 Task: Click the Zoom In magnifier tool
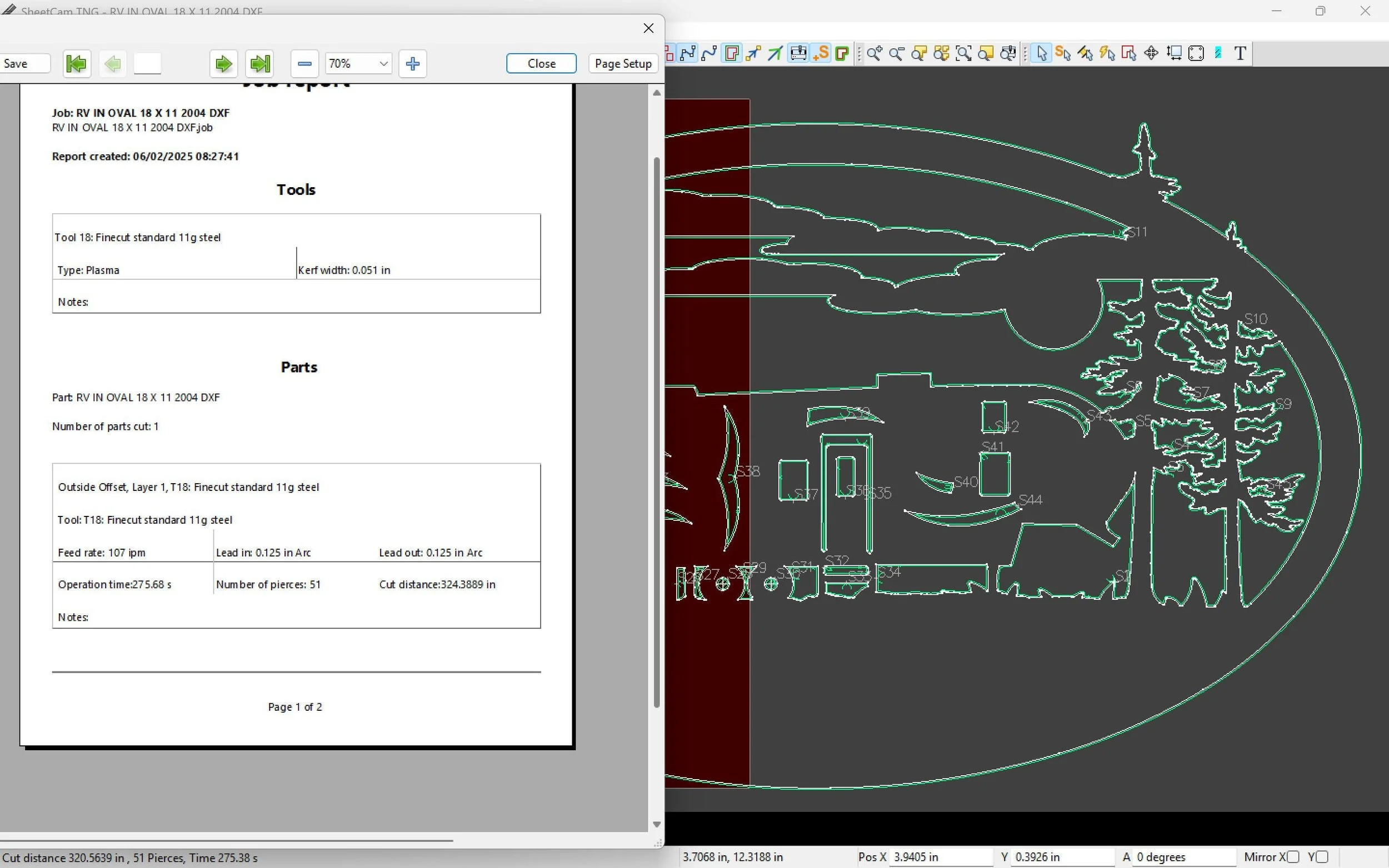pos(874,53)
